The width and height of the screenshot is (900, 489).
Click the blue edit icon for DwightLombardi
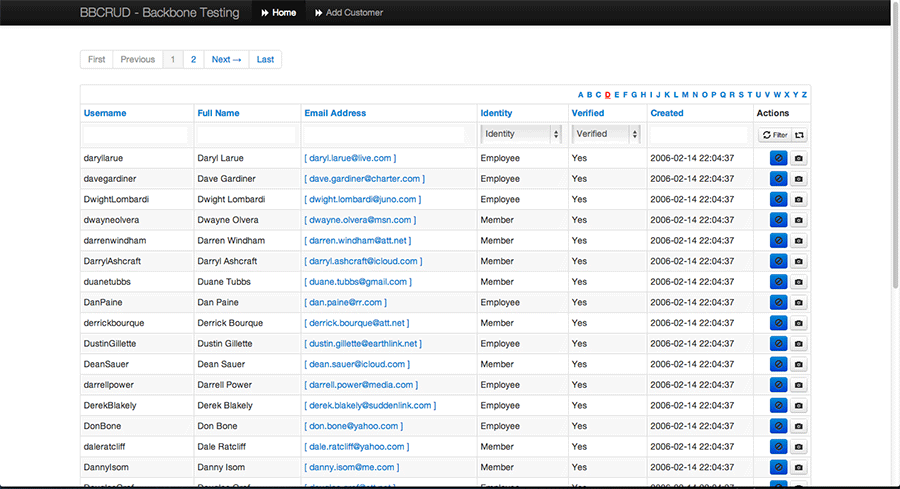[x=778, y=199]
